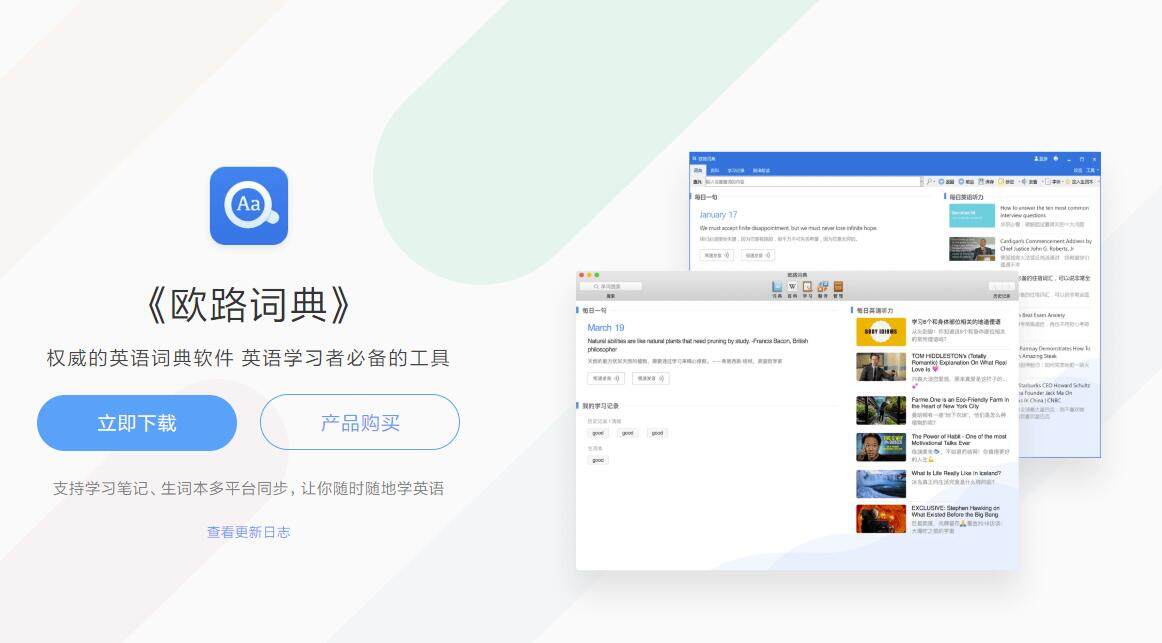Screen dimensions: 1162x643
Task: Click the January 17 daily sentence date
Action: (718, 215)
